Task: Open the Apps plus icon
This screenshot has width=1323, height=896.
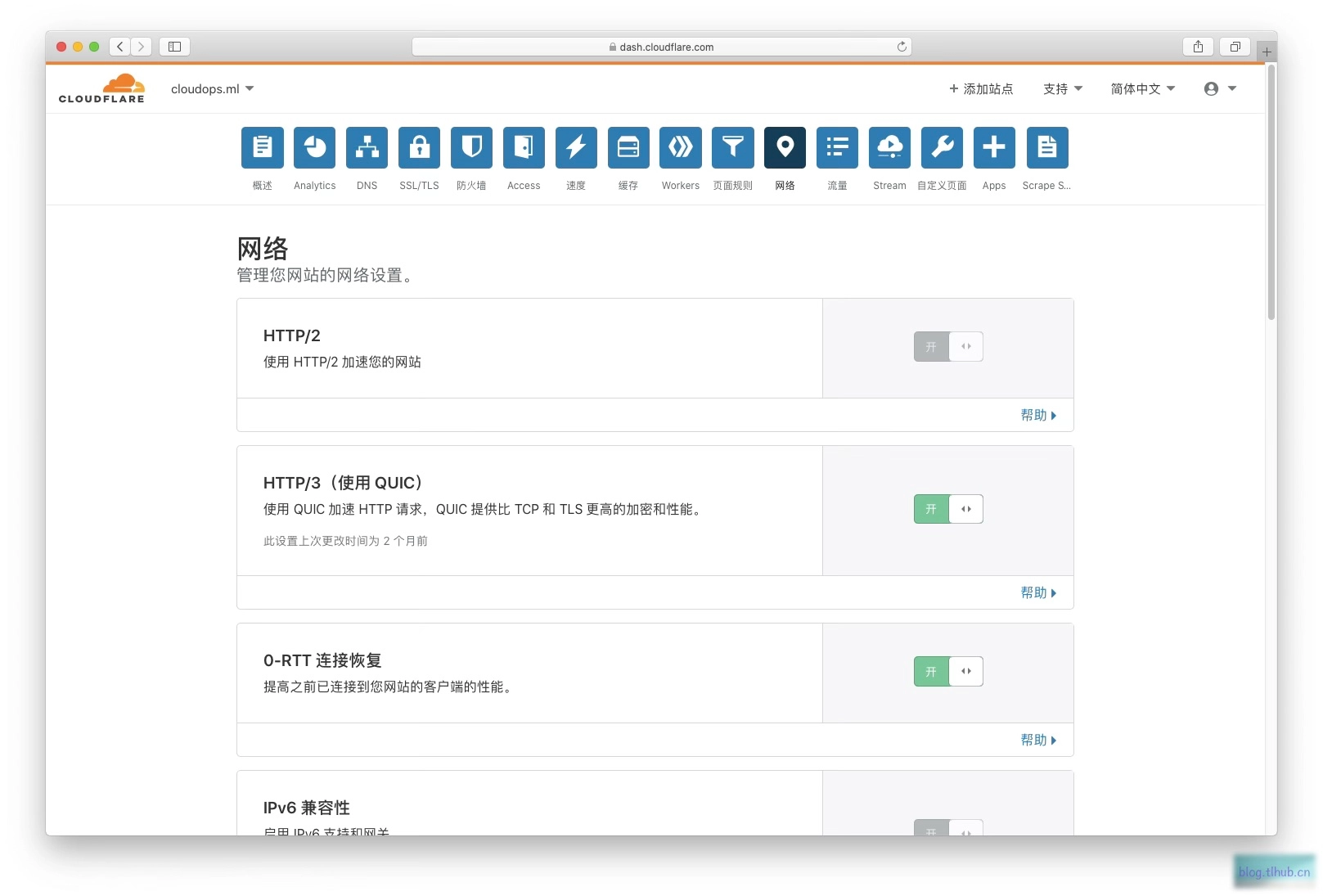Action: point(994,147)
